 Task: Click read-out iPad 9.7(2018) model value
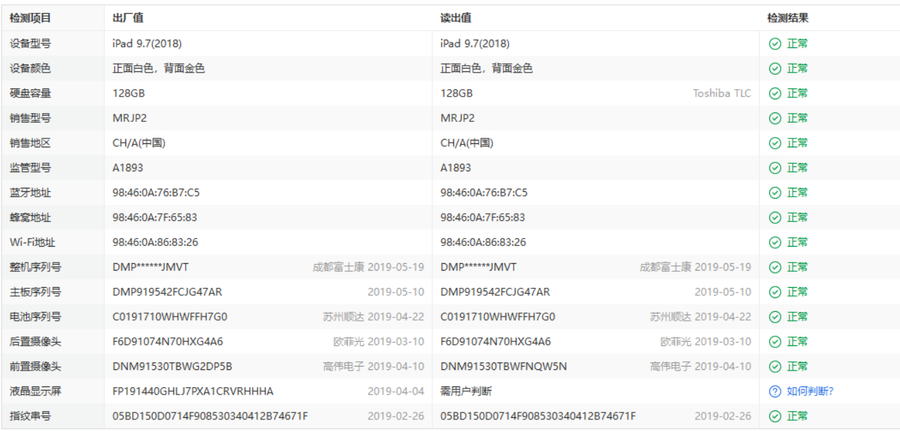[x=475, y=44]
